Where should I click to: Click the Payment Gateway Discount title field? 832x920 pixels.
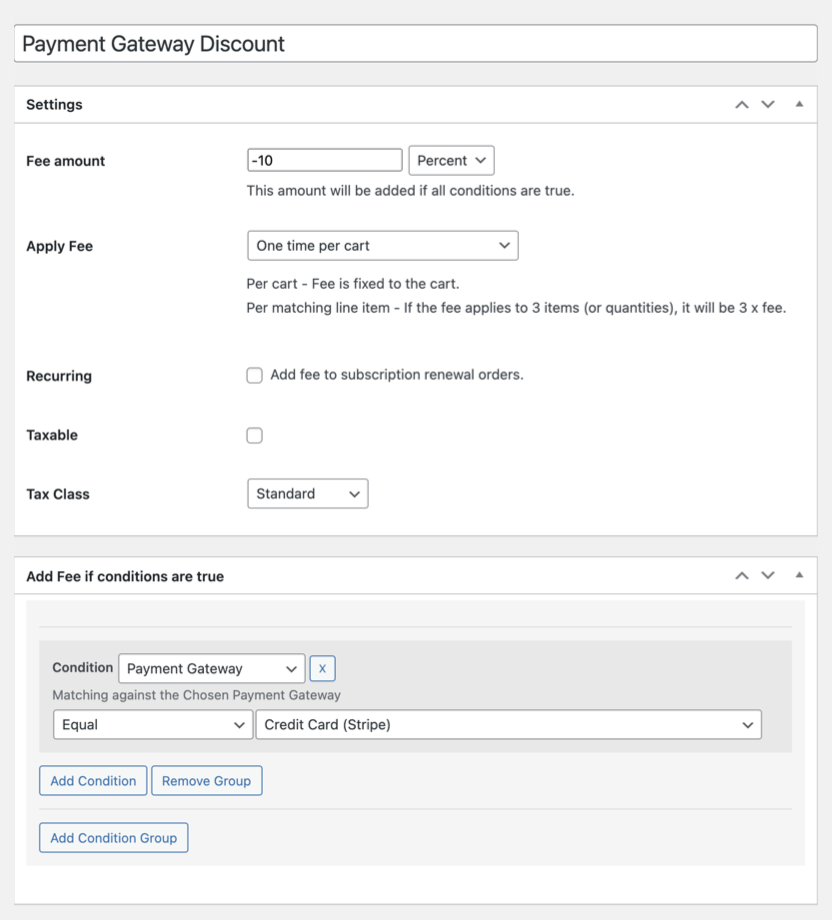pos(415,44)
